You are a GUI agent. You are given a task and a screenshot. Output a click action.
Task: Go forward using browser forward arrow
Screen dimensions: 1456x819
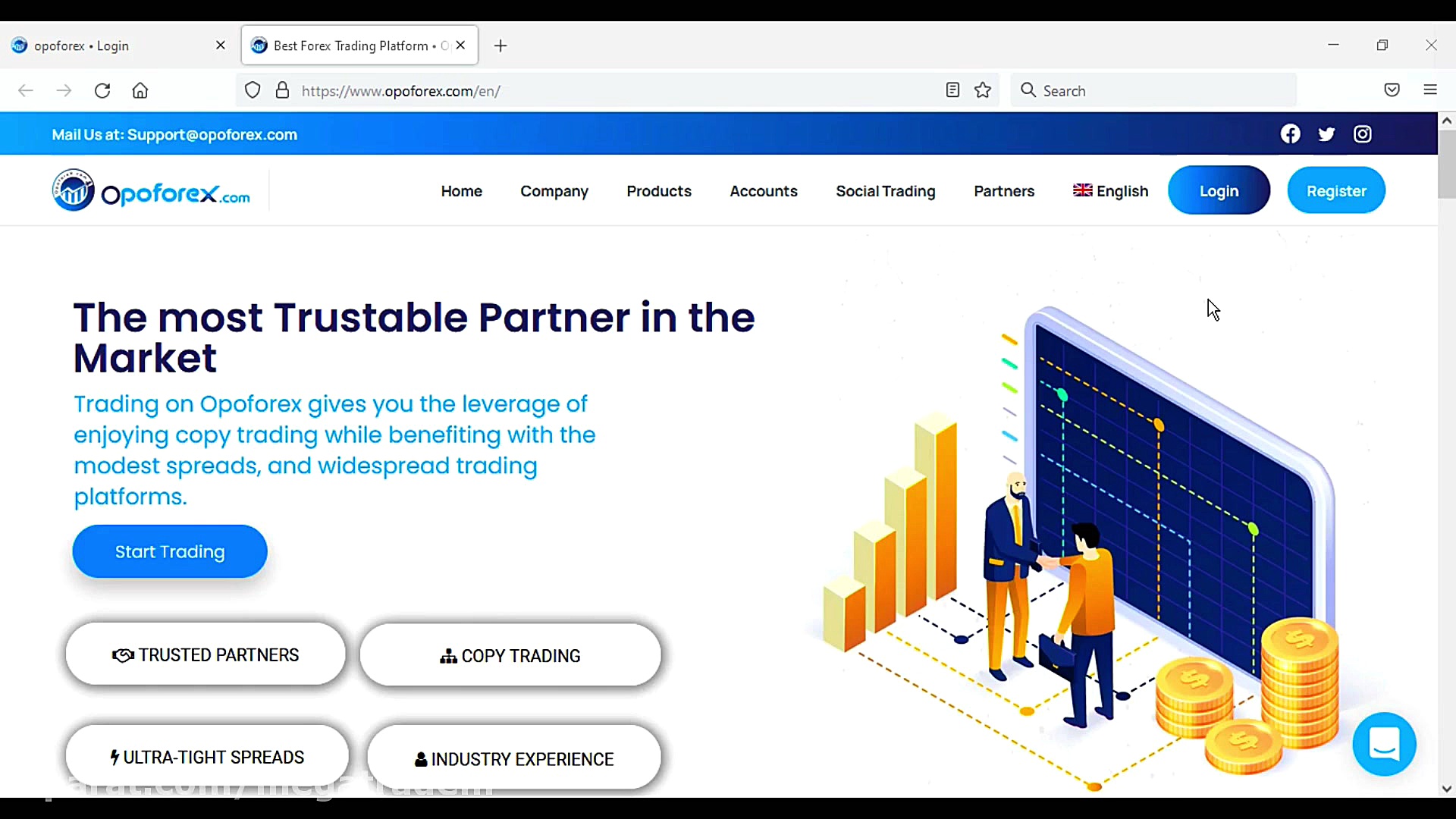[x=64, y=91]
